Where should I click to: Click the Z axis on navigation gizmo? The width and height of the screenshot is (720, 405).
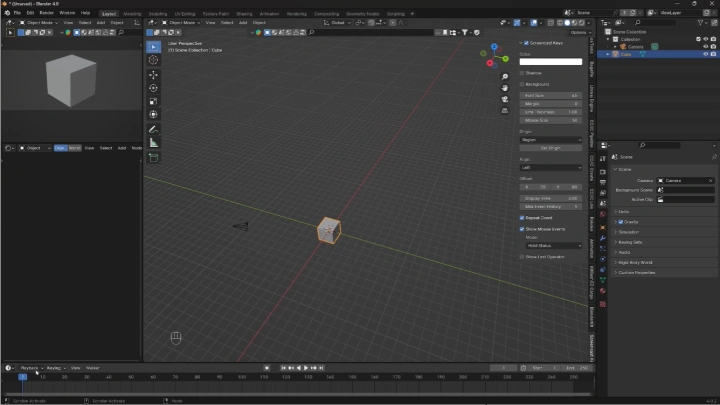click(494, 47)
